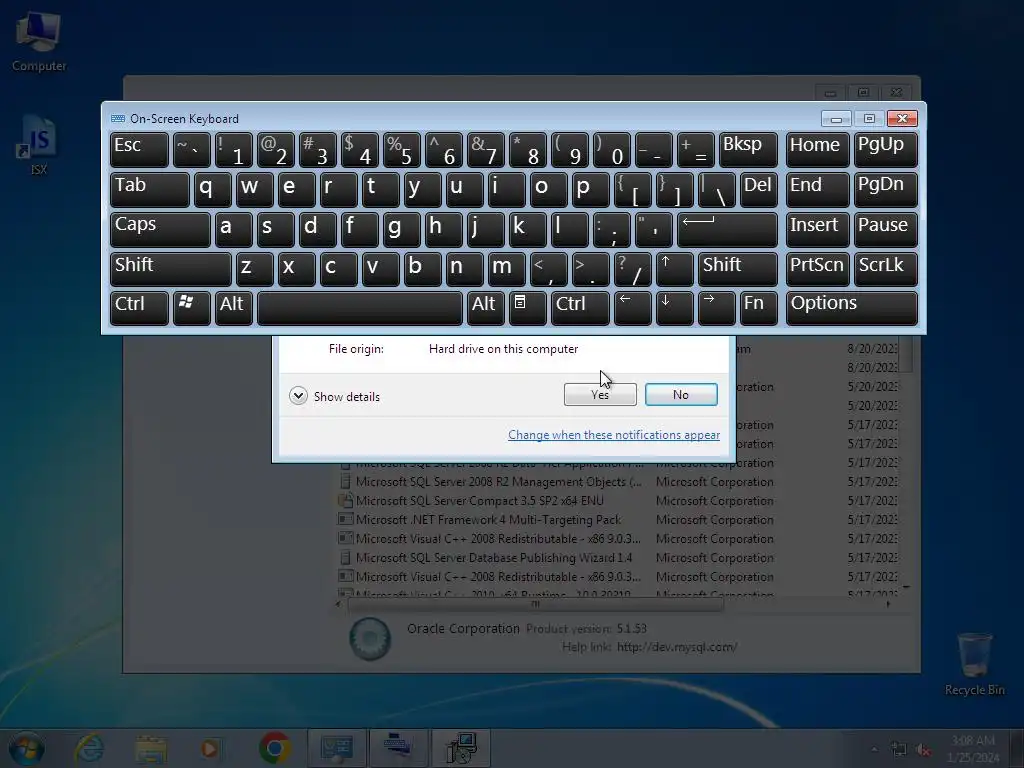Open Windows Explorer from taskbar
Viewport: 1024px width, 768px height.
pos(151,748)
